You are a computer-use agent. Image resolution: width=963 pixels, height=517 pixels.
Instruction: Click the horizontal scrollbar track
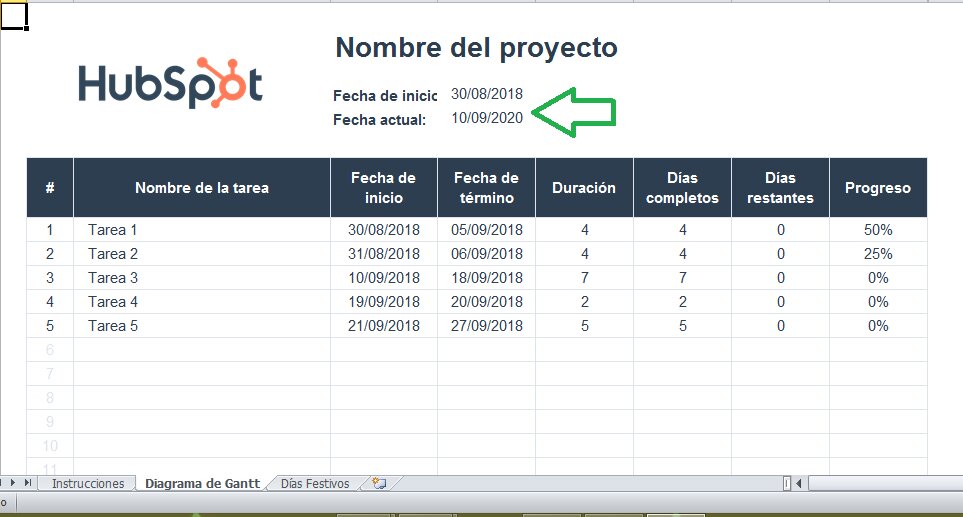pos(884,483)
